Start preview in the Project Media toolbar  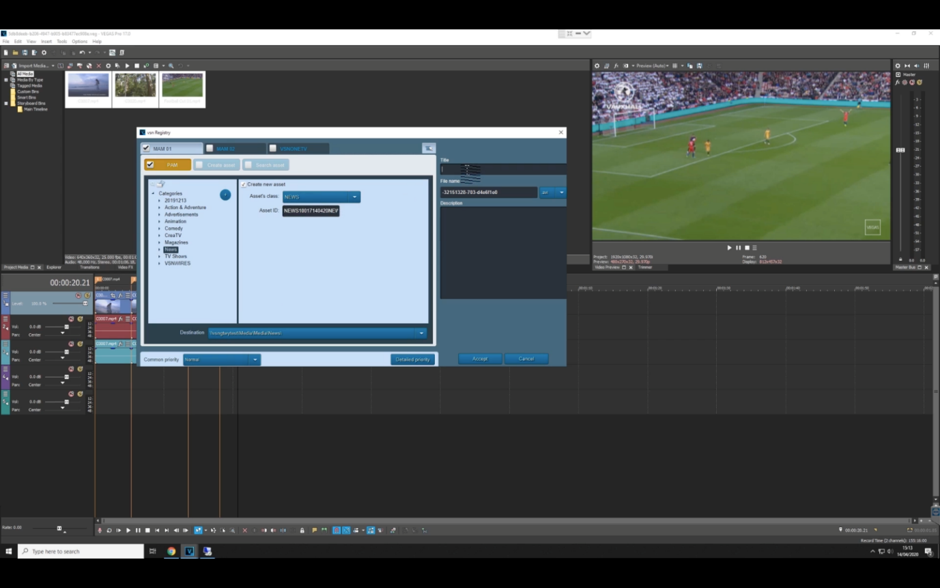click(127, 66)
